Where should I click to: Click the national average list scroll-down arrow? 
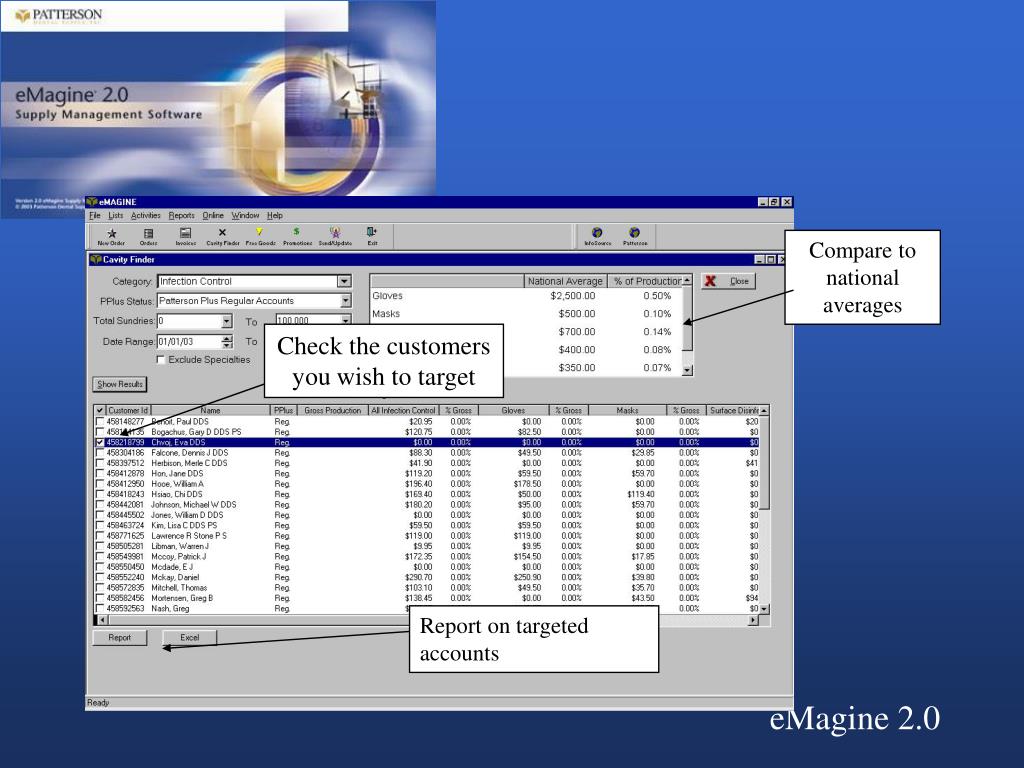(x=687, y=370)
